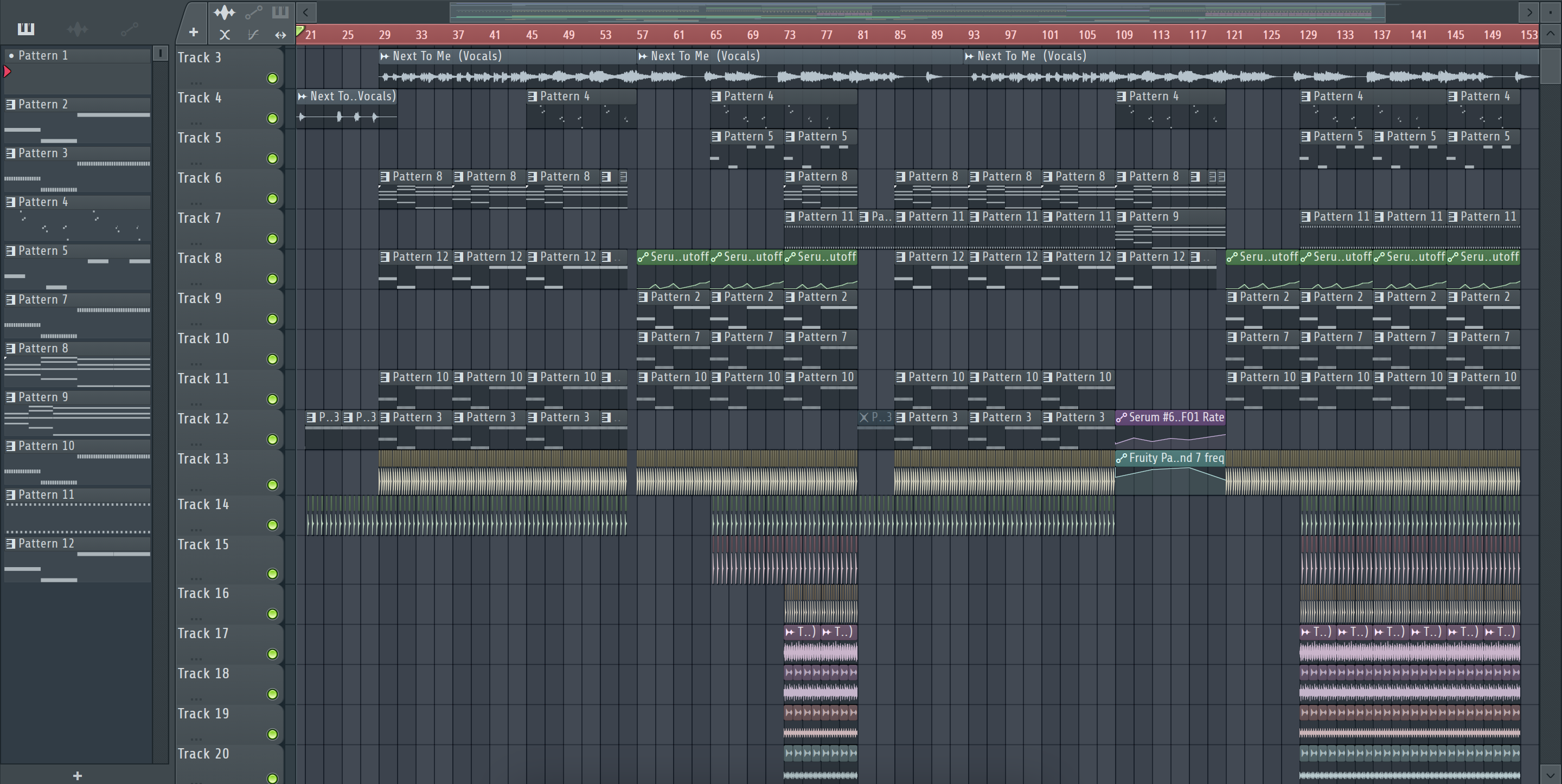Show patterns in the picker panel
Image resolution: width=1562 pixels, height=784 pixels.
(x=26, y=29)
